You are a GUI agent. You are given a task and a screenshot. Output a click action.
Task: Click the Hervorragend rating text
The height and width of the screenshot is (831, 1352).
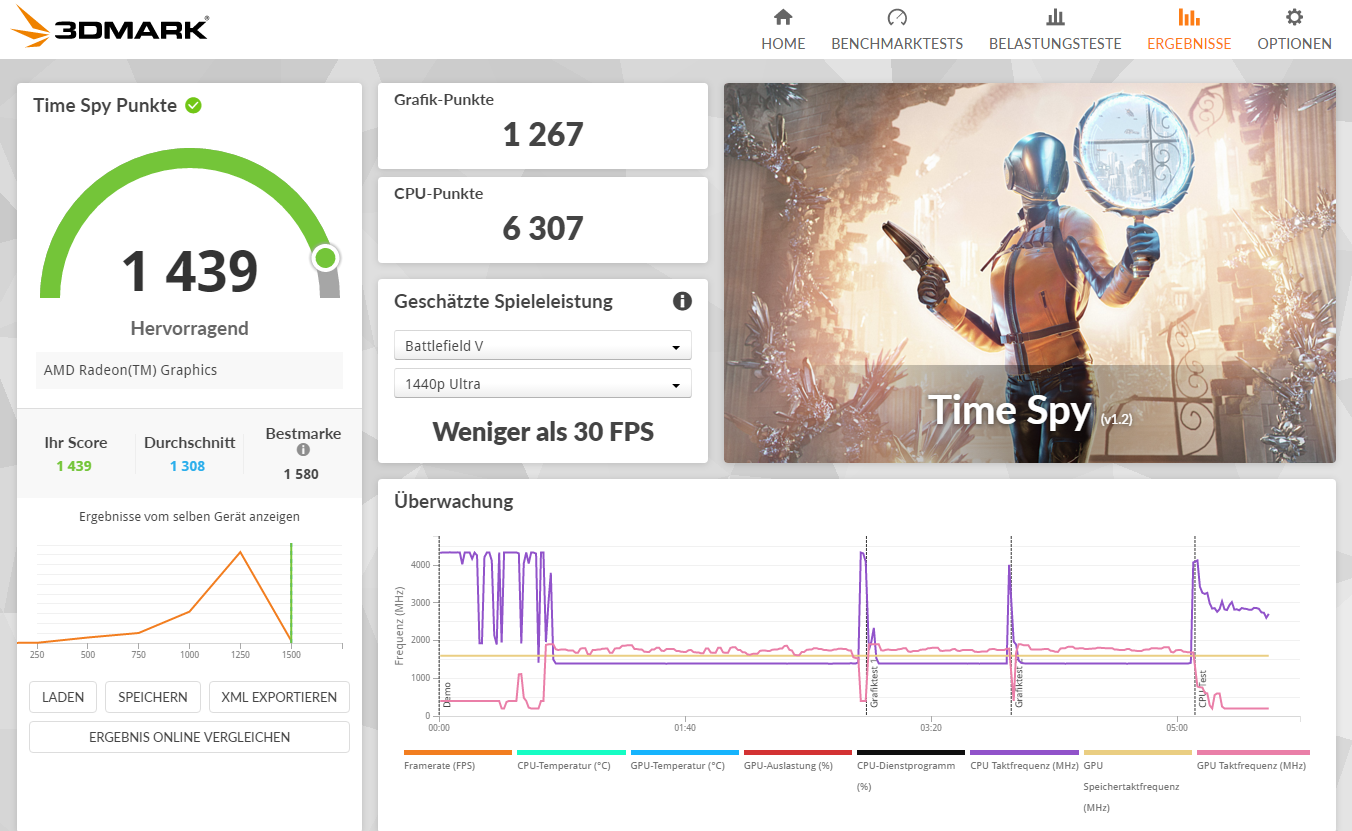189,328
